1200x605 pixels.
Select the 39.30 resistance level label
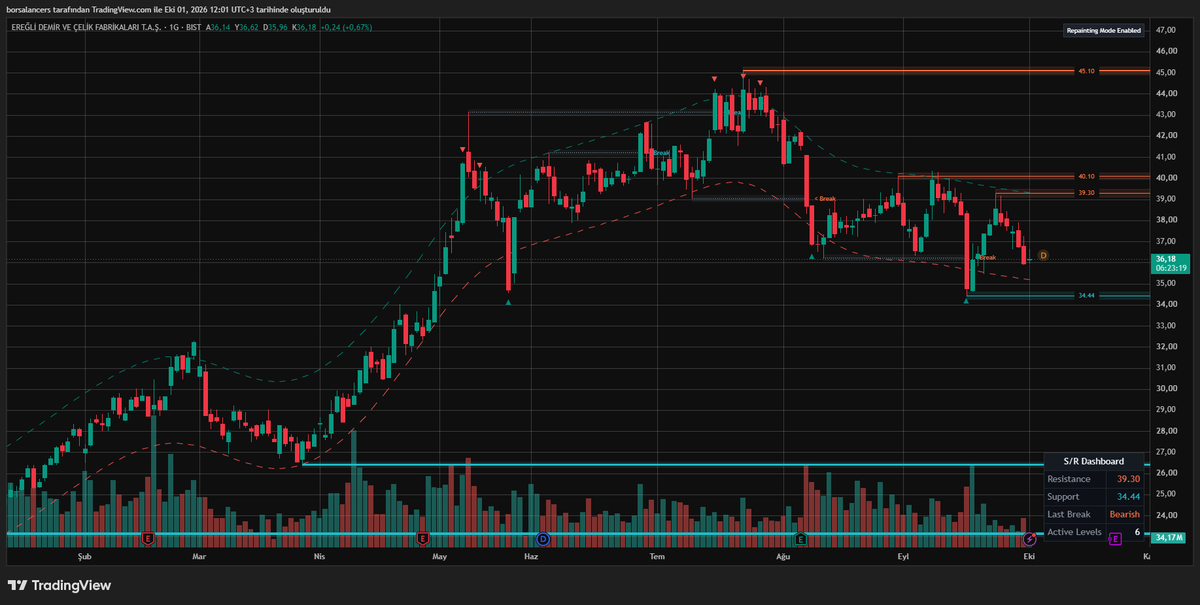[1086, 193]
